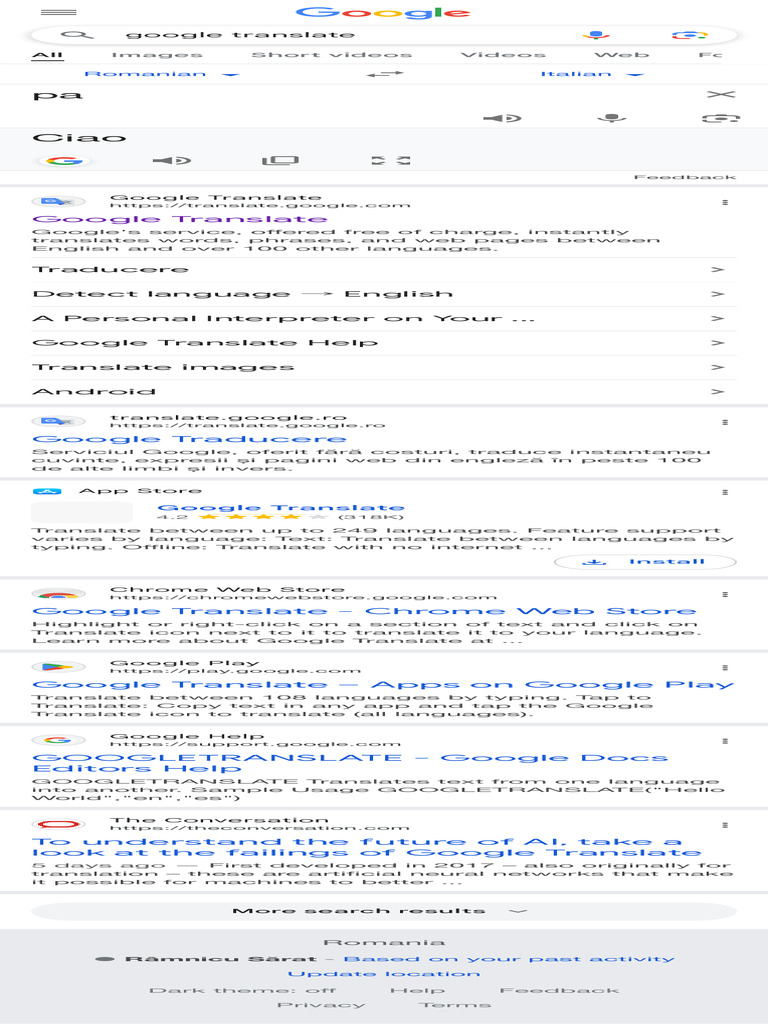Image resolution: width=768 pixels, height=1024 pixels.
Task: Click Google icon under Ciao
Action: 64,161
